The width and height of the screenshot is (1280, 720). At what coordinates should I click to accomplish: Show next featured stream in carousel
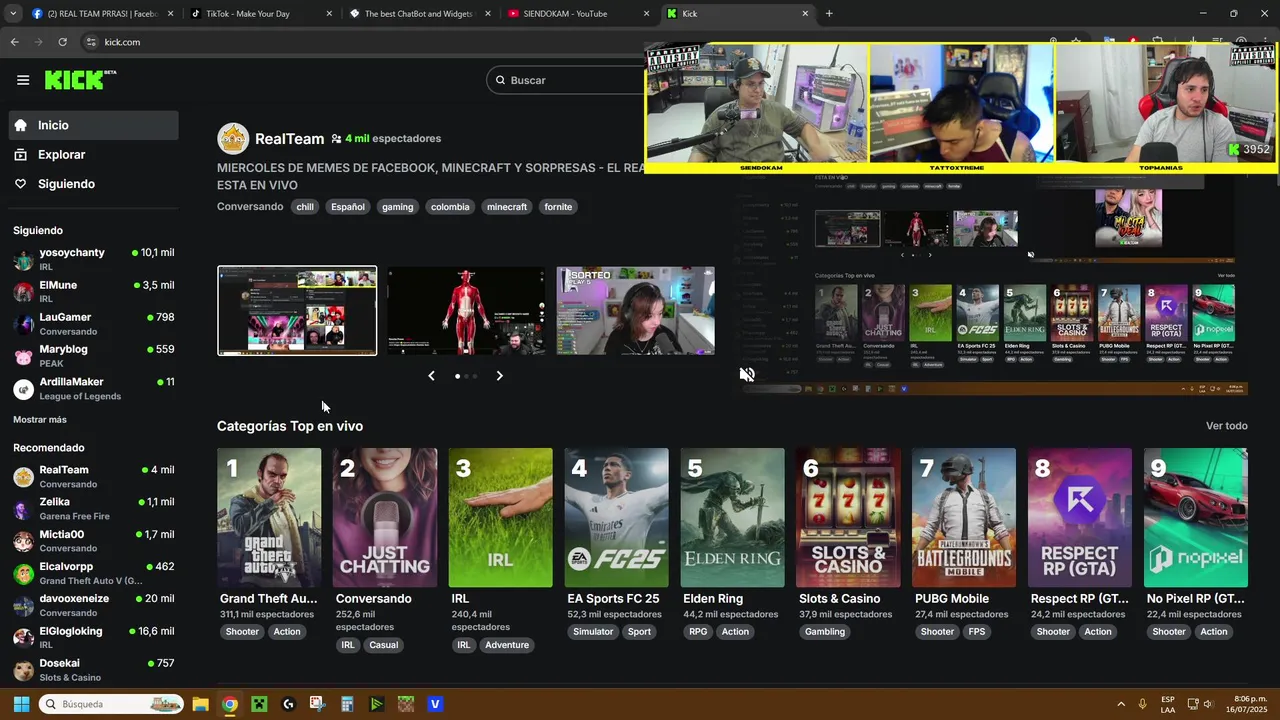click(500, 376)
